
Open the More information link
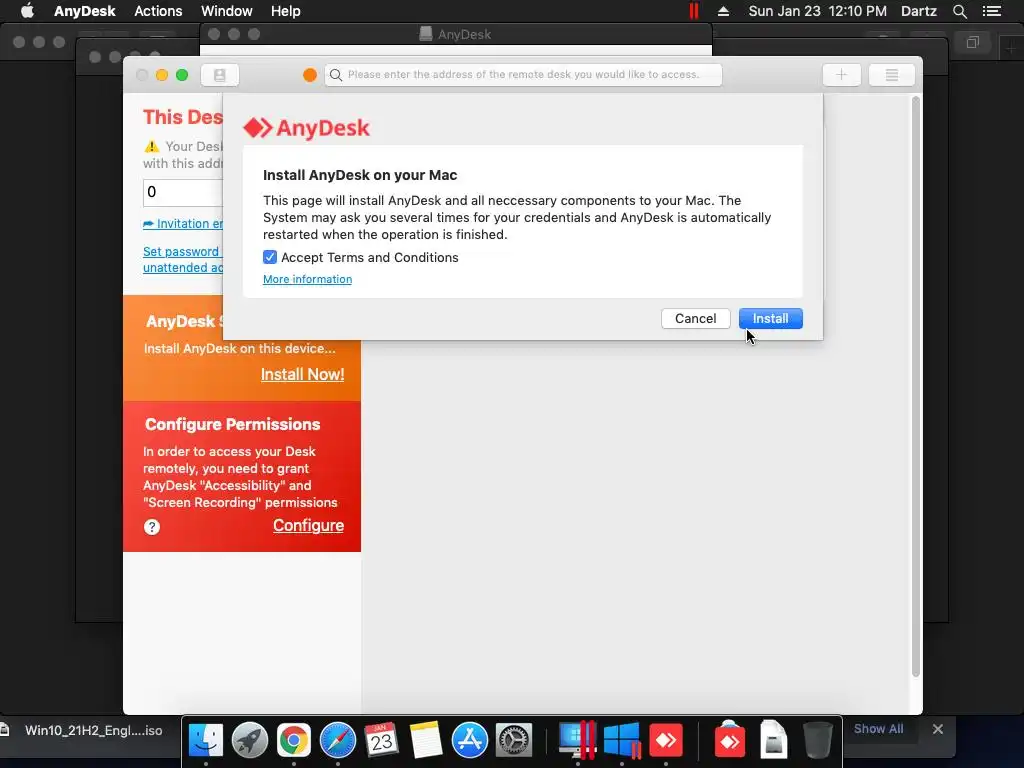308,279
